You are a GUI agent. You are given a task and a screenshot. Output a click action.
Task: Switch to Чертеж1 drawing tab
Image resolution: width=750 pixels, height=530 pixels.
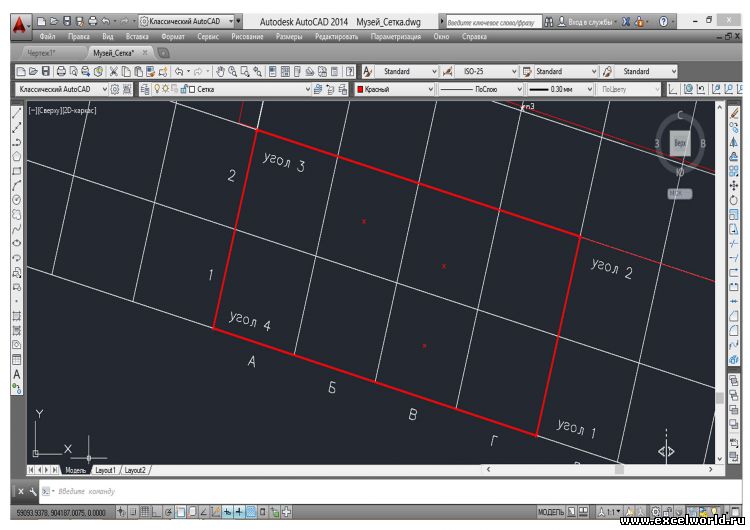coord(42,53)
